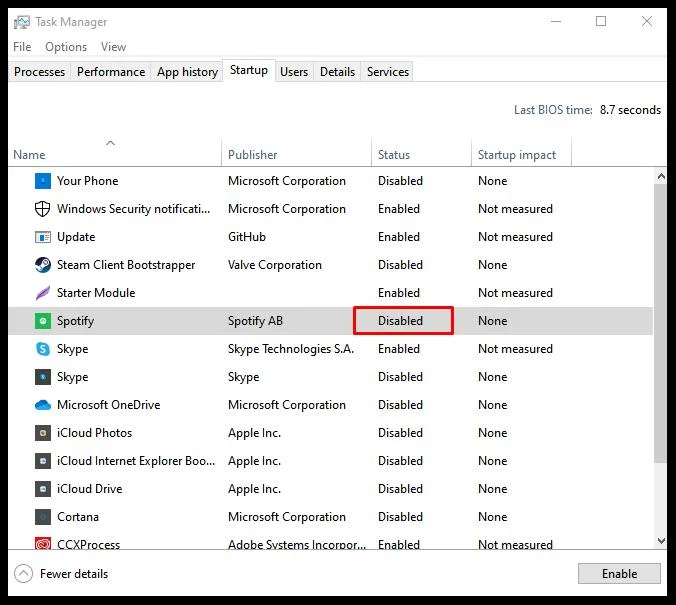
Task: Click the Your Phone app icon
Action: [43, 181]
